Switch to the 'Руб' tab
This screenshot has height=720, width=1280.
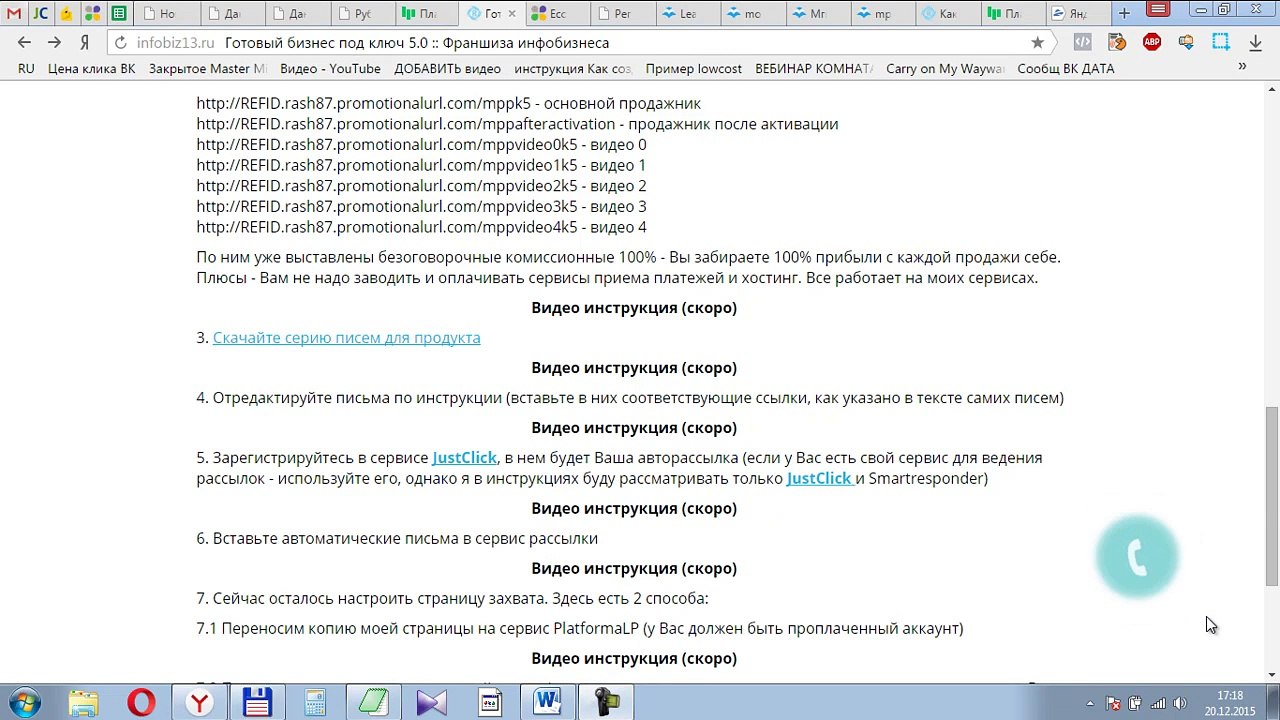click(x=361, y=14)
